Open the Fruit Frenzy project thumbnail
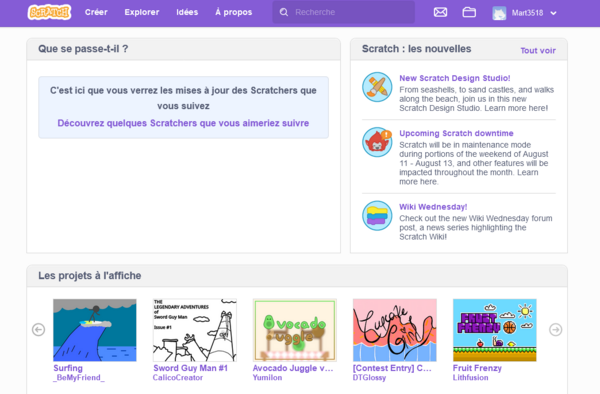Image resolution: width=600 pixels, height=394 pixels. 495,330
